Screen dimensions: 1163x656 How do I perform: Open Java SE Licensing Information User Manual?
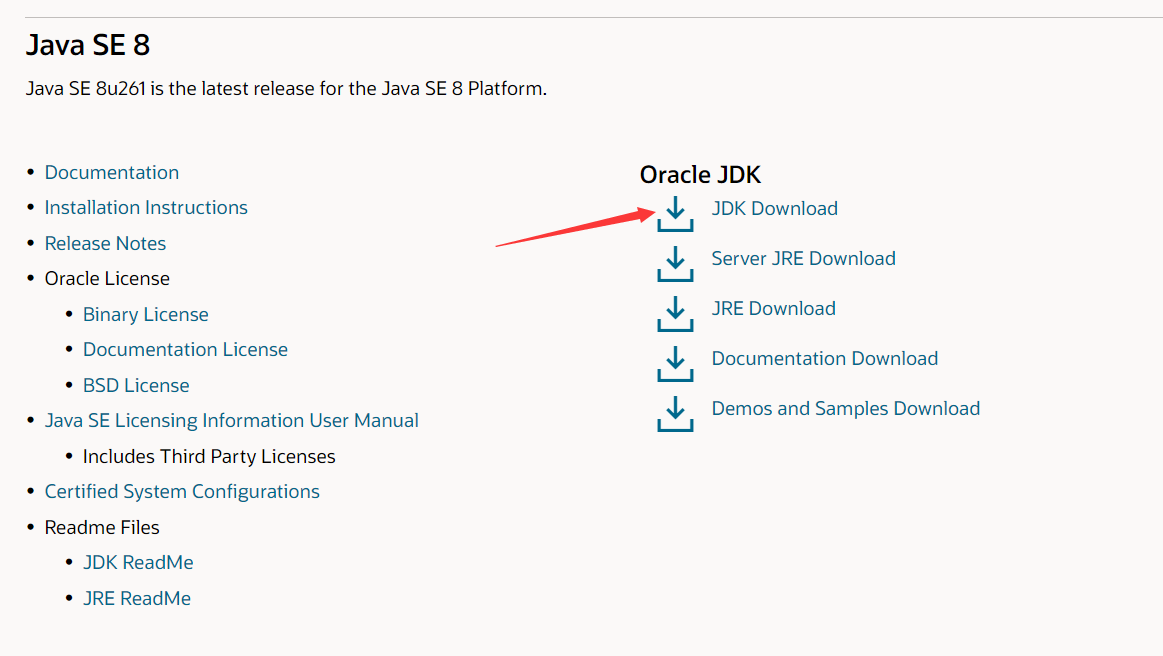(x=231, y=421)
